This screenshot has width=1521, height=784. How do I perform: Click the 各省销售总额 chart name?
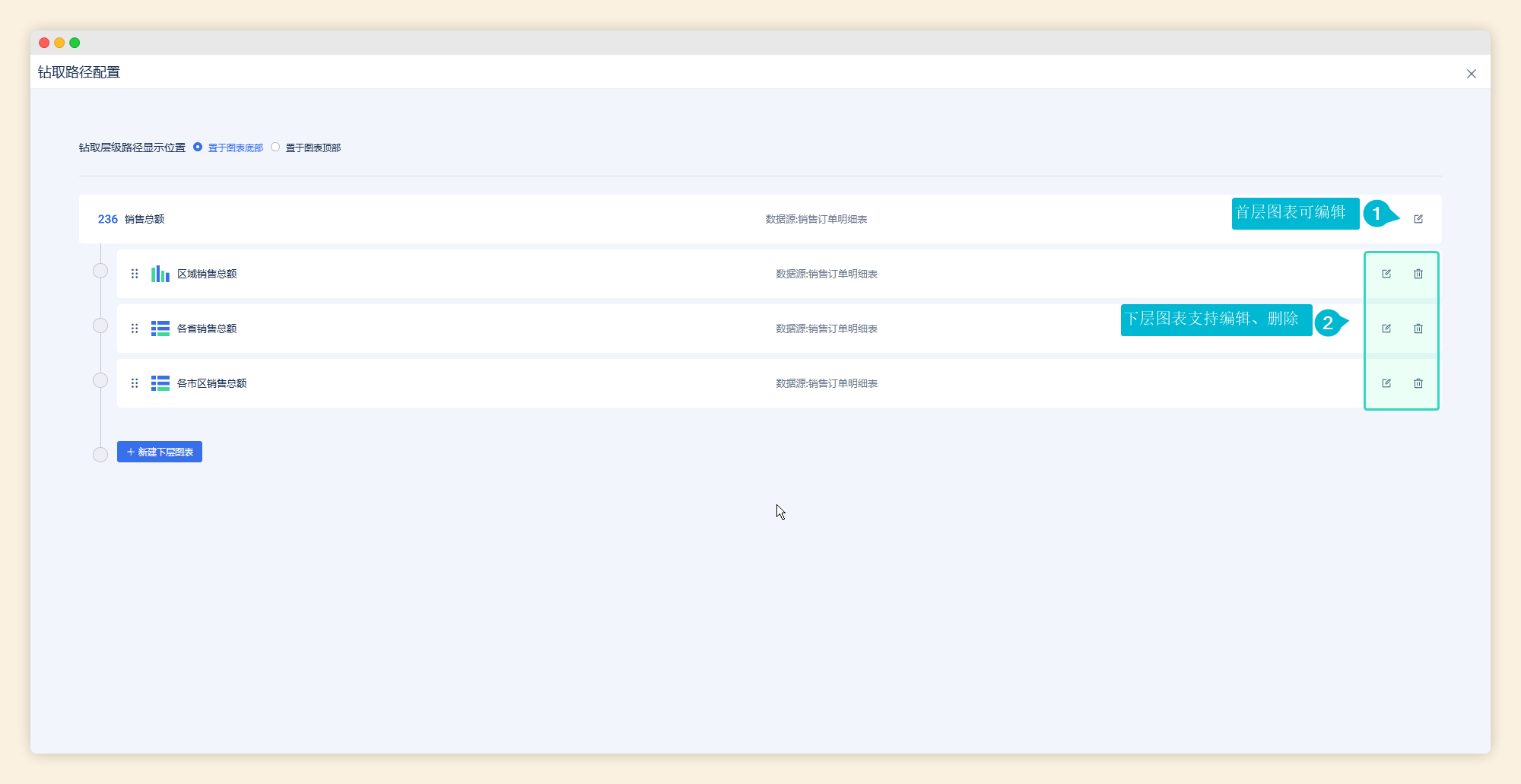(x=207, y=329)
